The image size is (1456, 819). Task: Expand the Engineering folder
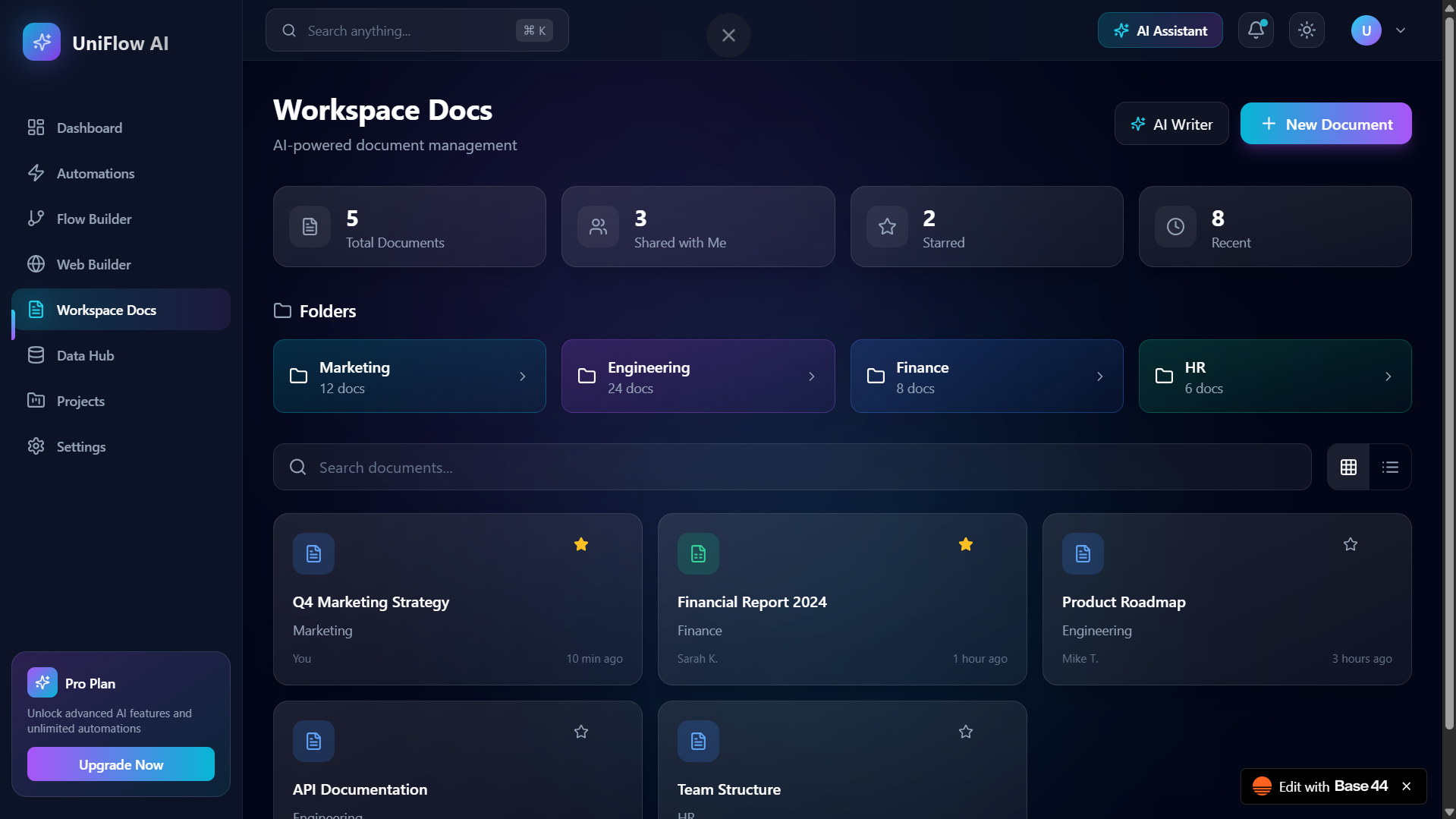coord(811,376)
